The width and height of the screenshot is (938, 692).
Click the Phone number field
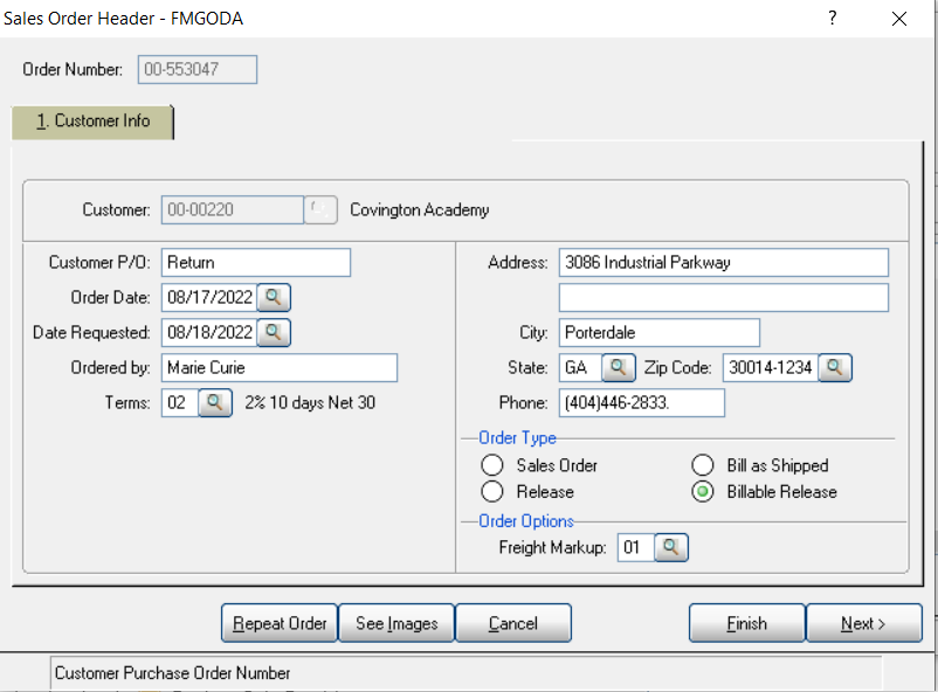coord(642,403)
